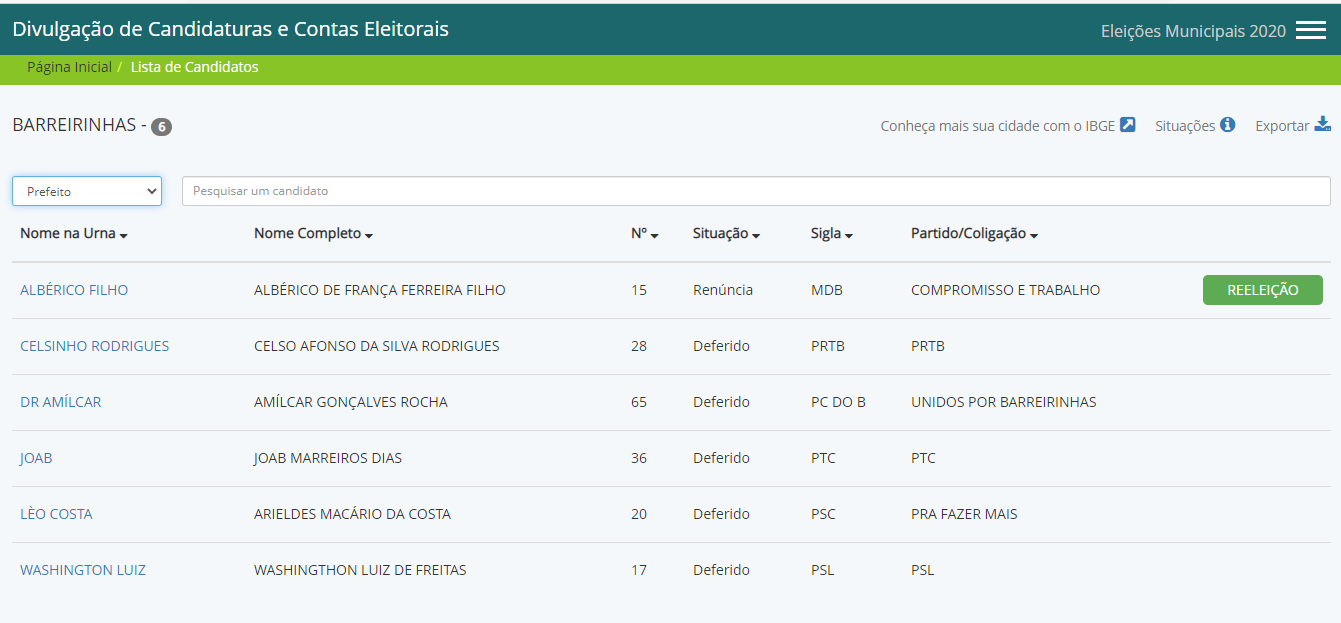The height and width of the screenshot is (623, 1341).
Task: Click the green REELEIÇÃO badge
Action: [1262, 290]
